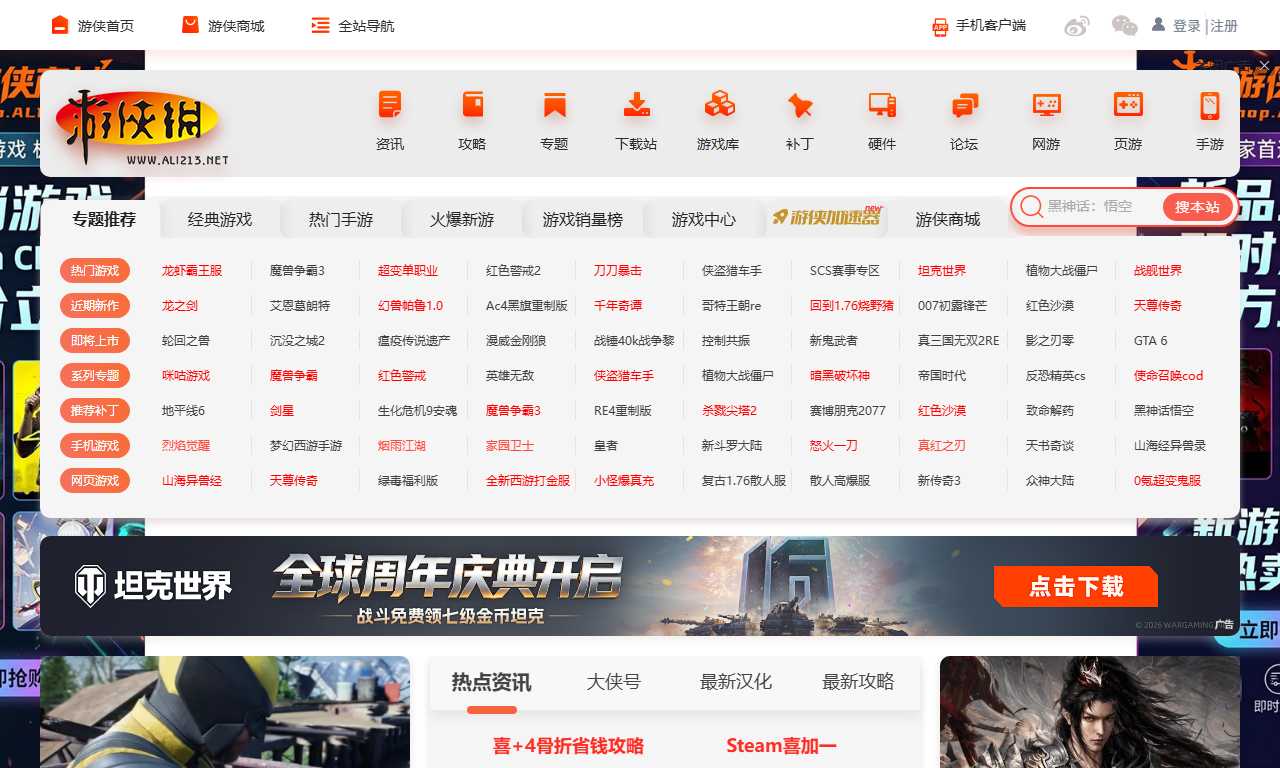The height and width of the screenshot is (768, 1280).
Task: Open 黑神话悟空 patch link
Action: click(x=1164, y=410)
